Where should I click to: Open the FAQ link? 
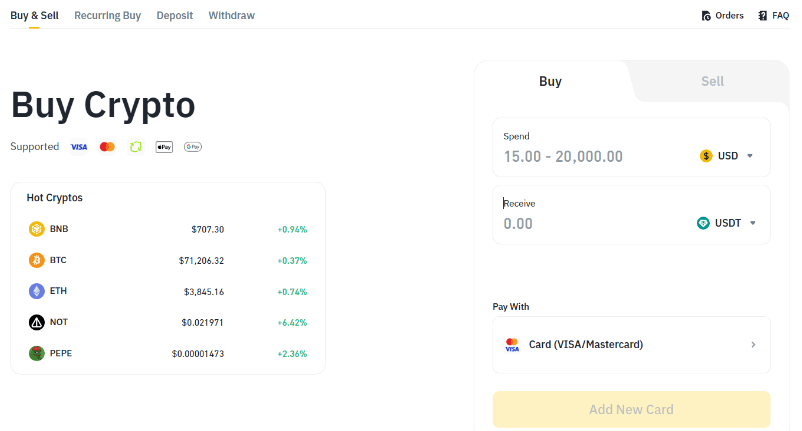click(773, 16)
